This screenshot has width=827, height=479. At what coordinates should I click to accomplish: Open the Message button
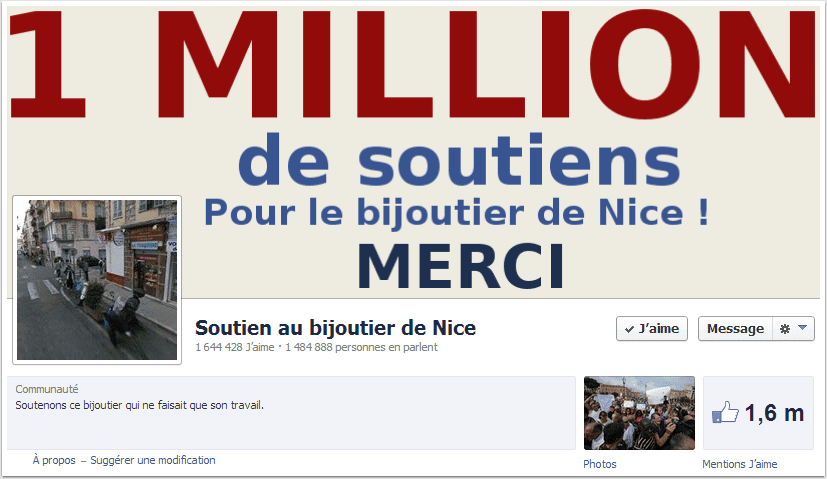point(735,329)
